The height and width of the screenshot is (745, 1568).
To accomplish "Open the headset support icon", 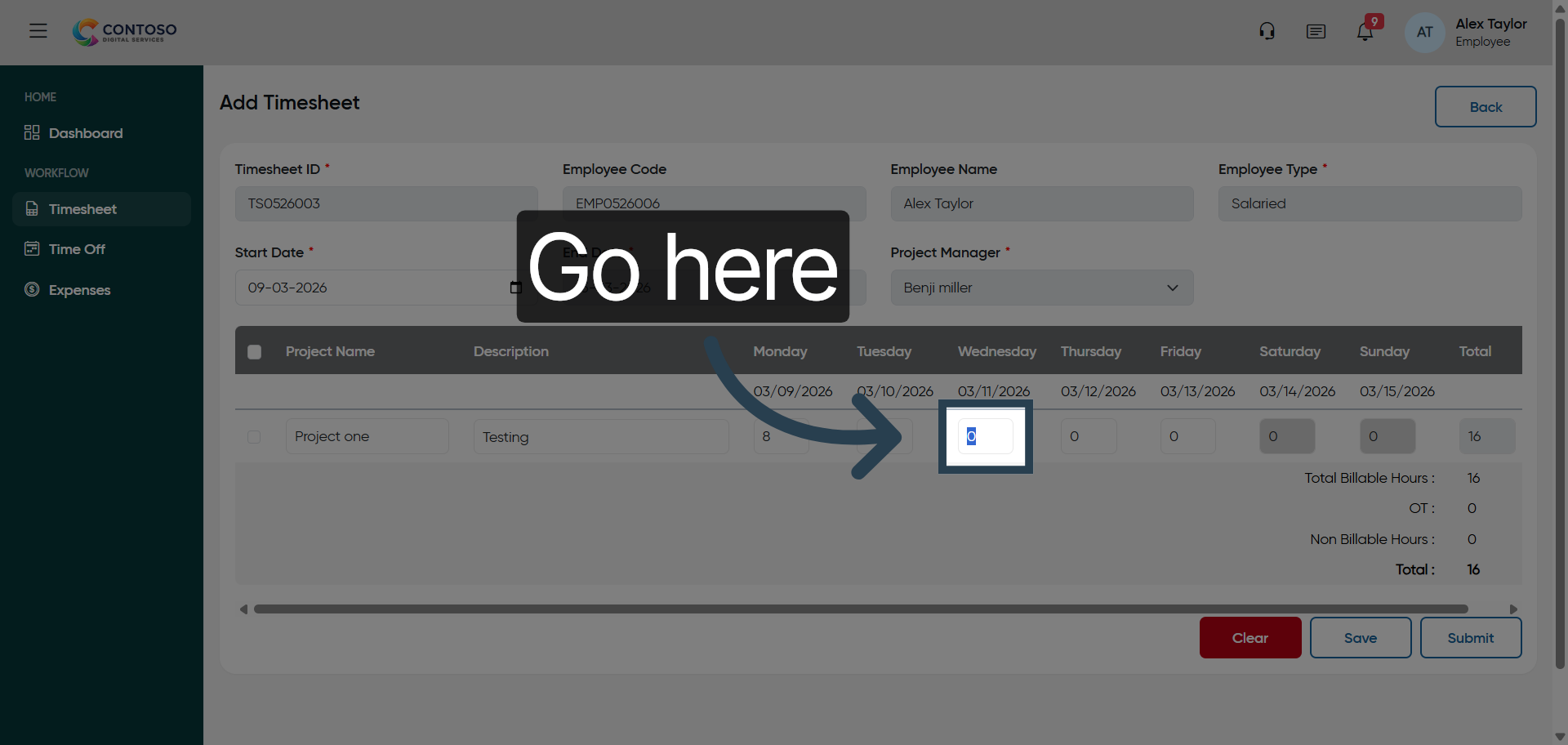I will 1267,30.
